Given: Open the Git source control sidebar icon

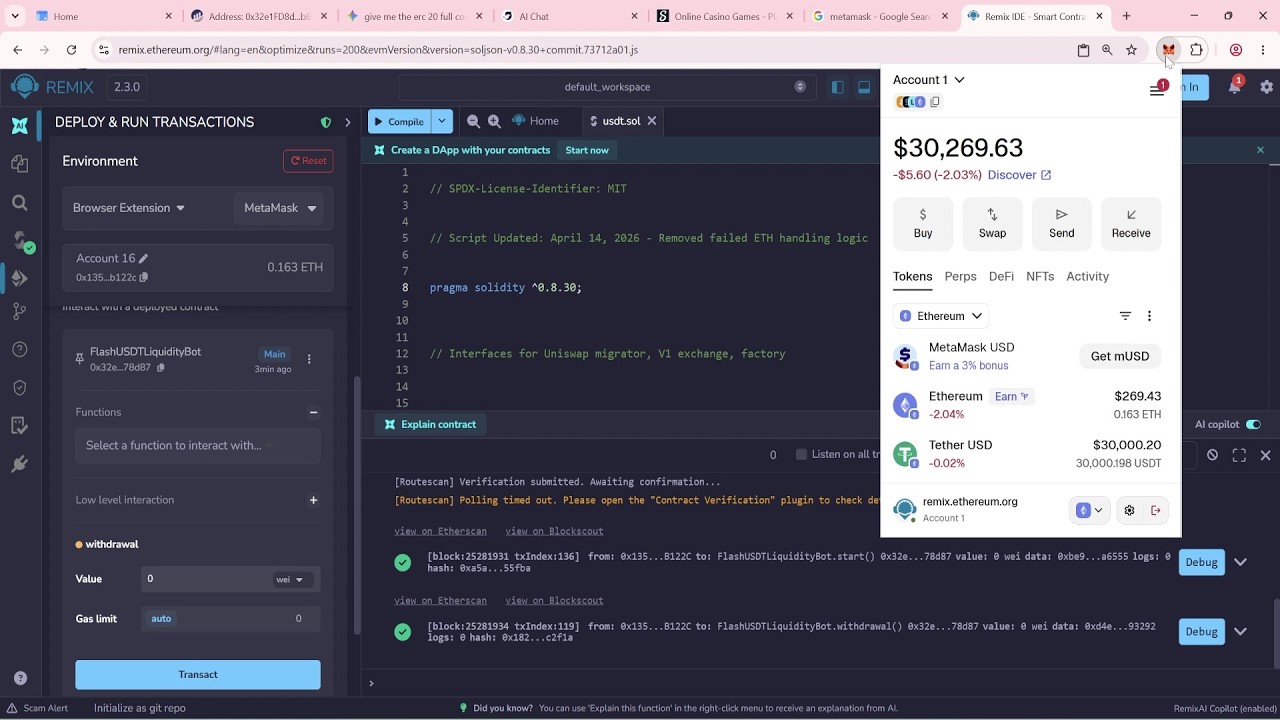Looking at the screenshot, I should [x=20, y=312].
